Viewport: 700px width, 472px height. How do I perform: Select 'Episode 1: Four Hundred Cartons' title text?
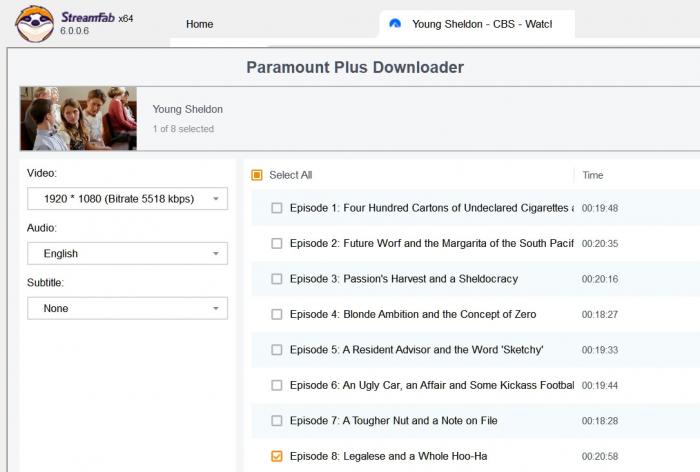coord(432,208)
